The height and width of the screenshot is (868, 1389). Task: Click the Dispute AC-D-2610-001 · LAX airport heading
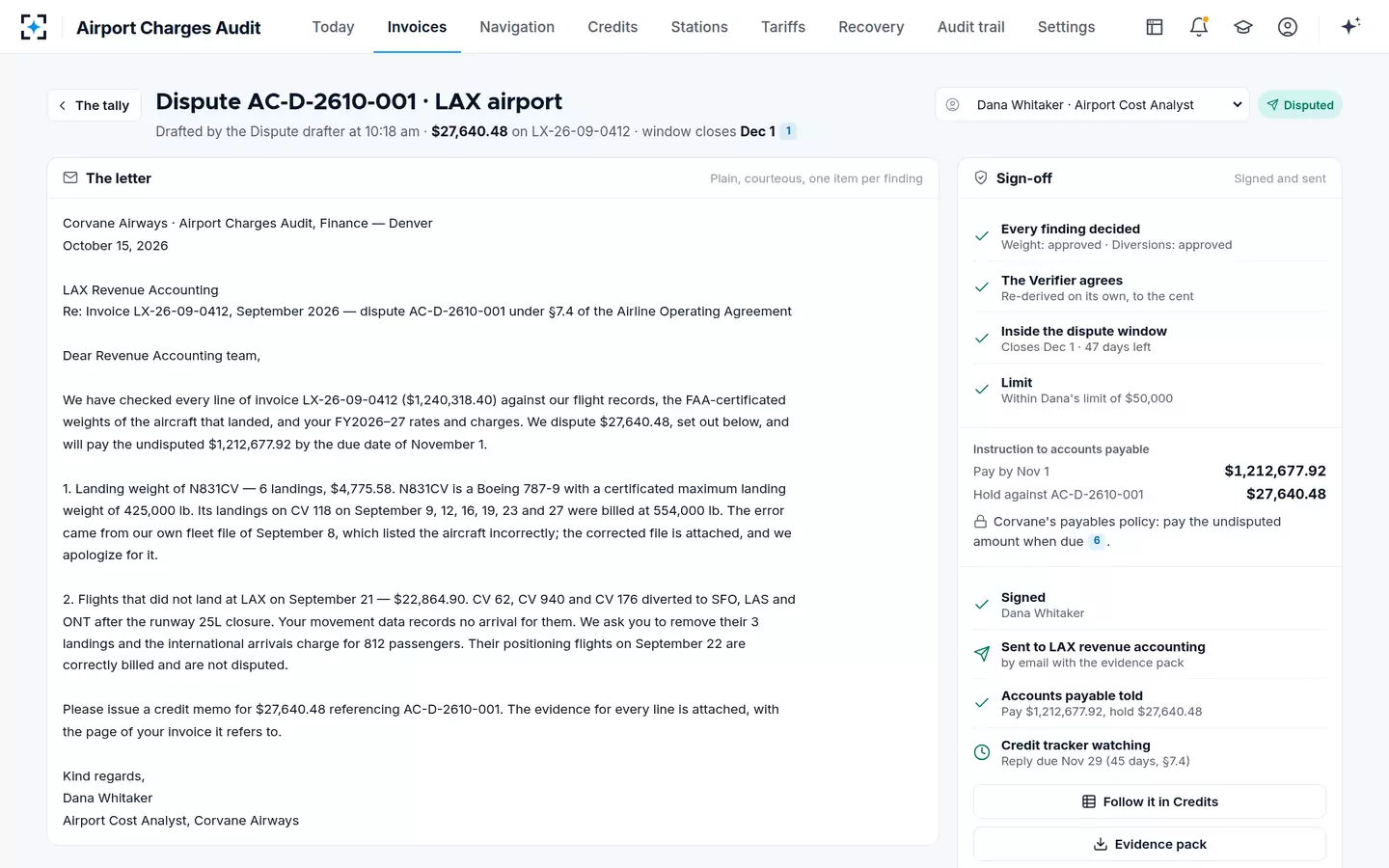[x=359, y=101]
